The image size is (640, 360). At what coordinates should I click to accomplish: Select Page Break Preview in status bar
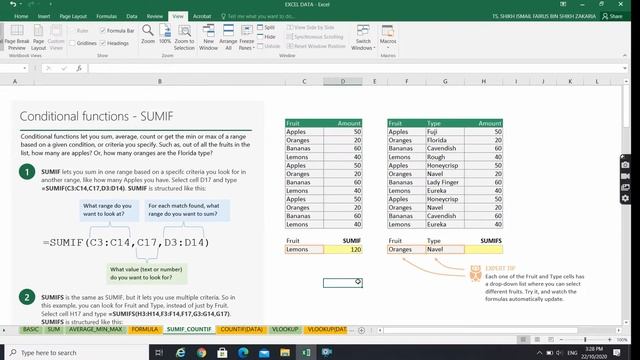551,340
